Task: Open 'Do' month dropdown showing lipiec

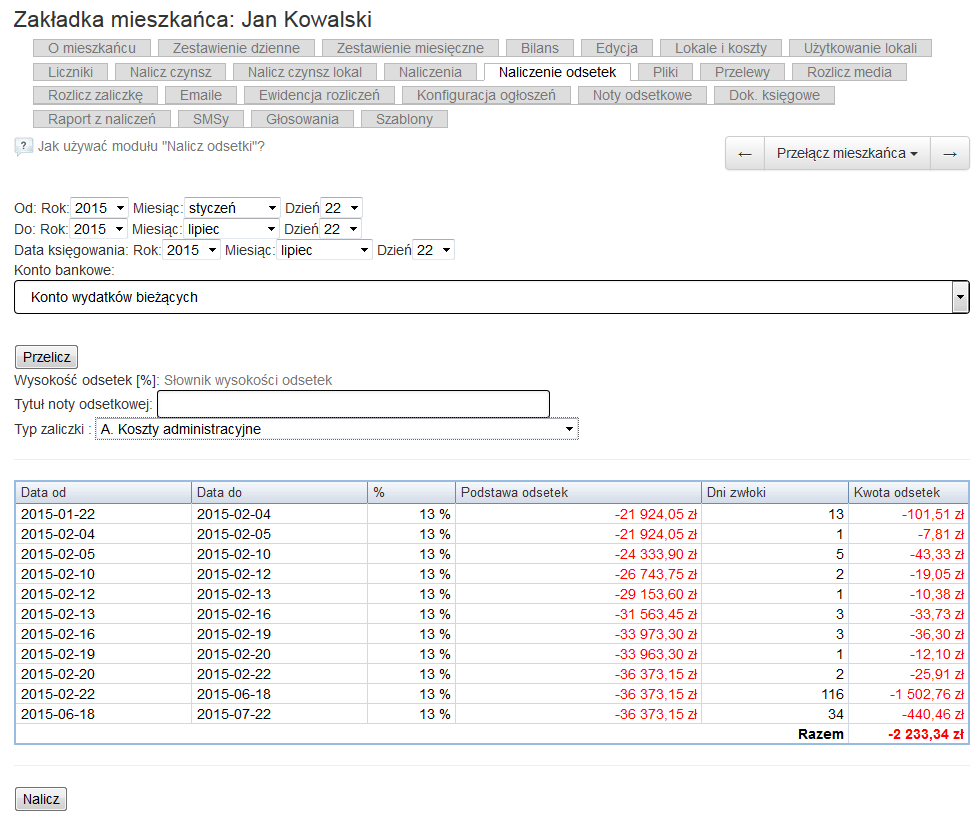Action: click(231, 229)
